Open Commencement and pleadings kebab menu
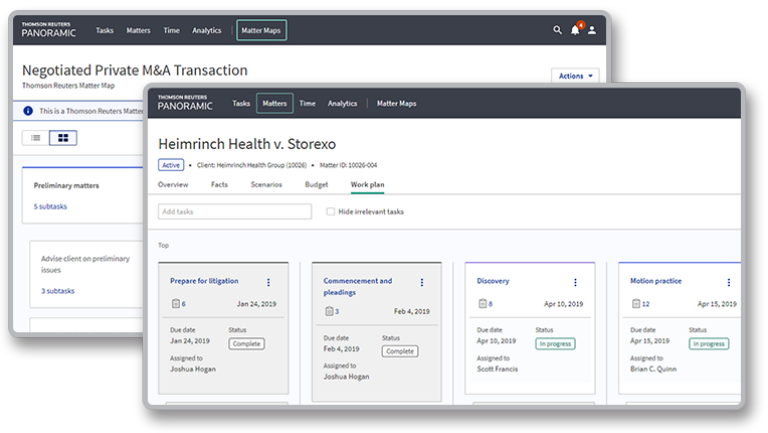The image size is (768, 433). pos(421,282)
